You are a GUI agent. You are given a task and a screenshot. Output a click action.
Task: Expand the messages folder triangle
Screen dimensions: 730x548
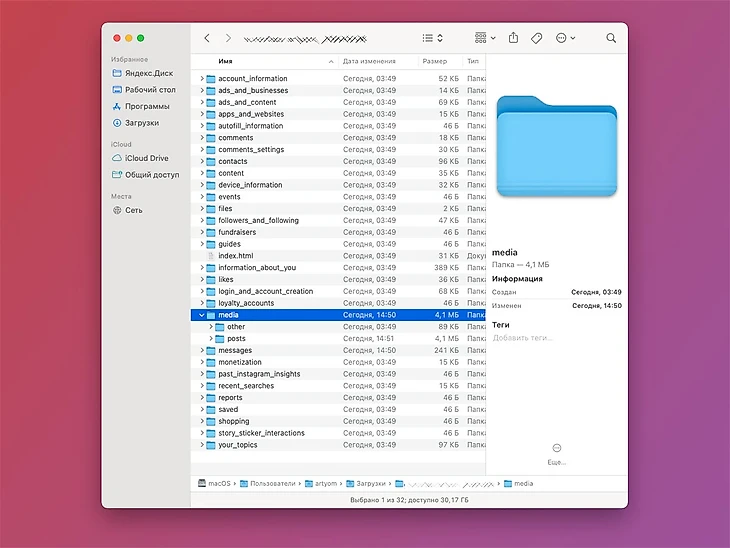click(x=202, y=351)
